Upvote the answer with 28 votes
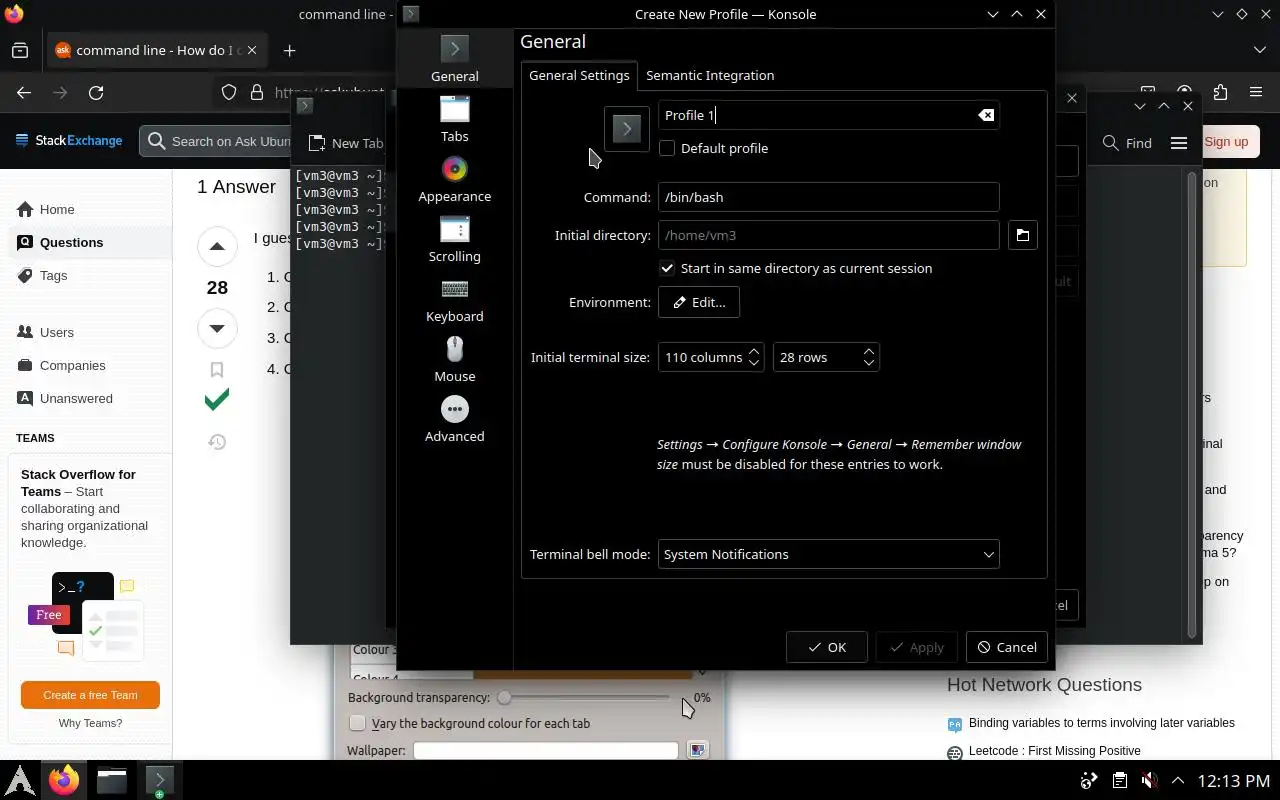Screen dimensions: 1280x800 coord(217,246)
